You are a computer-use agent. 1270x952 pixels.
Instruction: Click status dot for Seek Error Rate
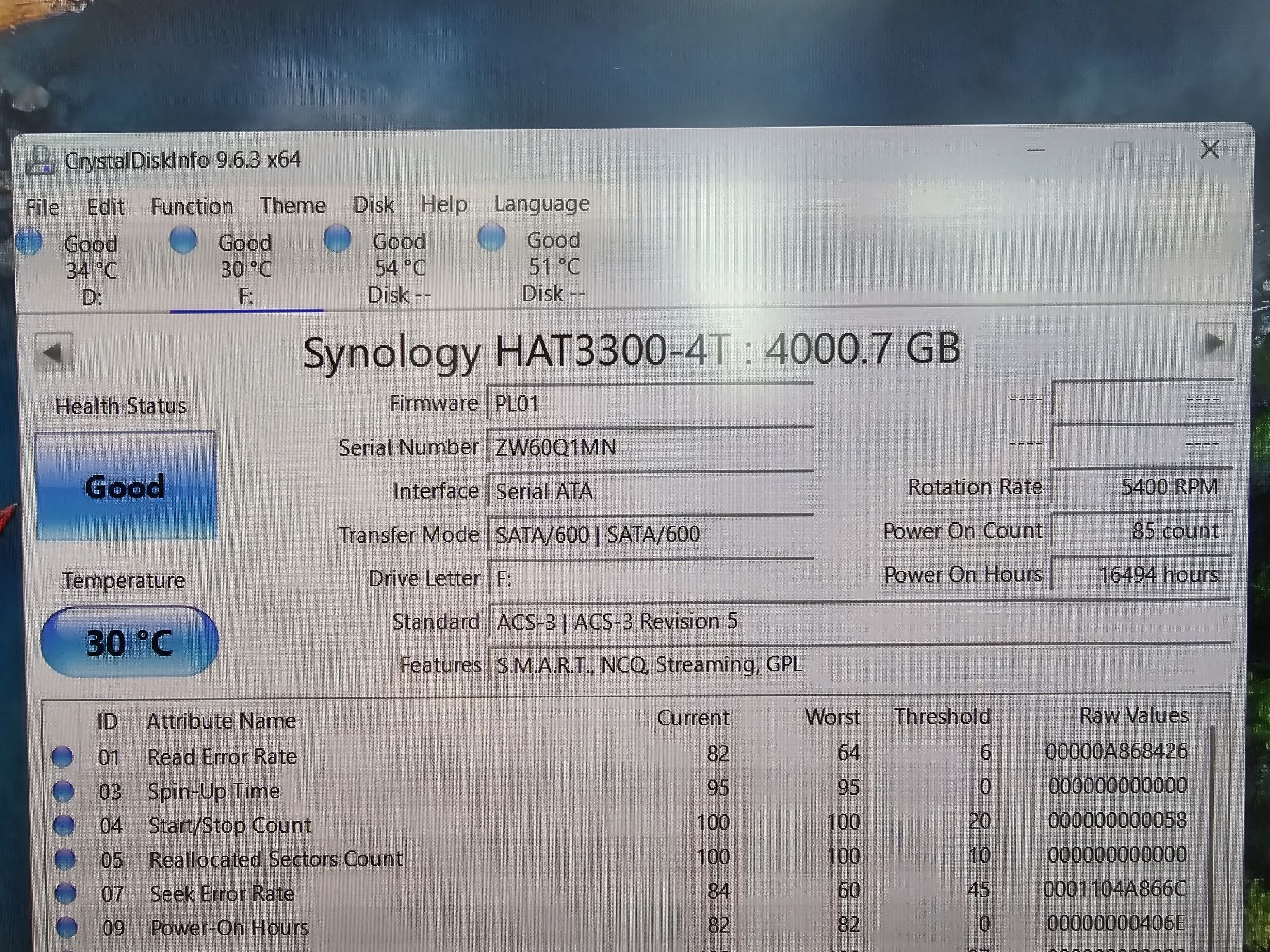65,894
